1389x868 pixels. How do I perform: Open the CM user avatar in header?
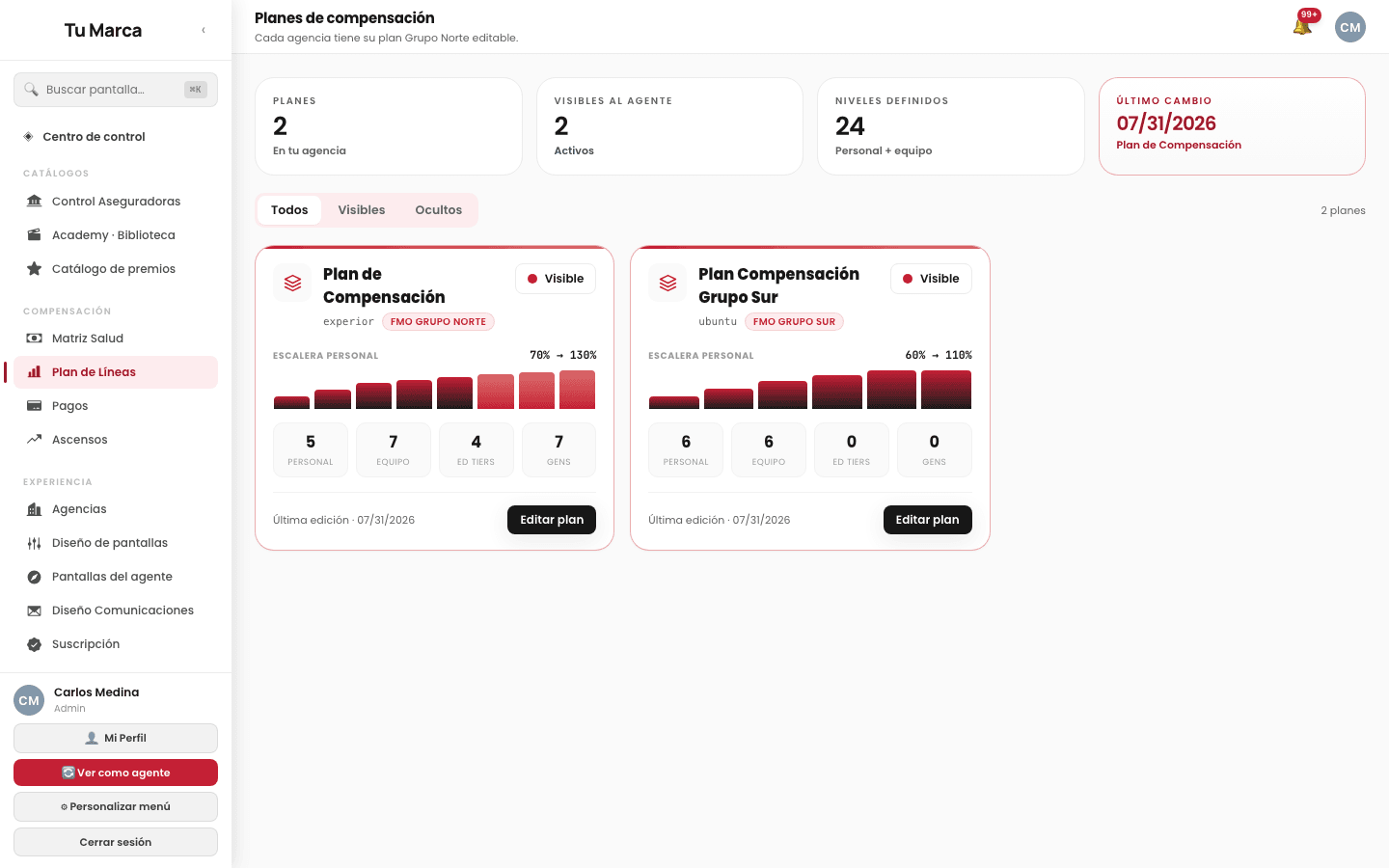[1350, 27]
